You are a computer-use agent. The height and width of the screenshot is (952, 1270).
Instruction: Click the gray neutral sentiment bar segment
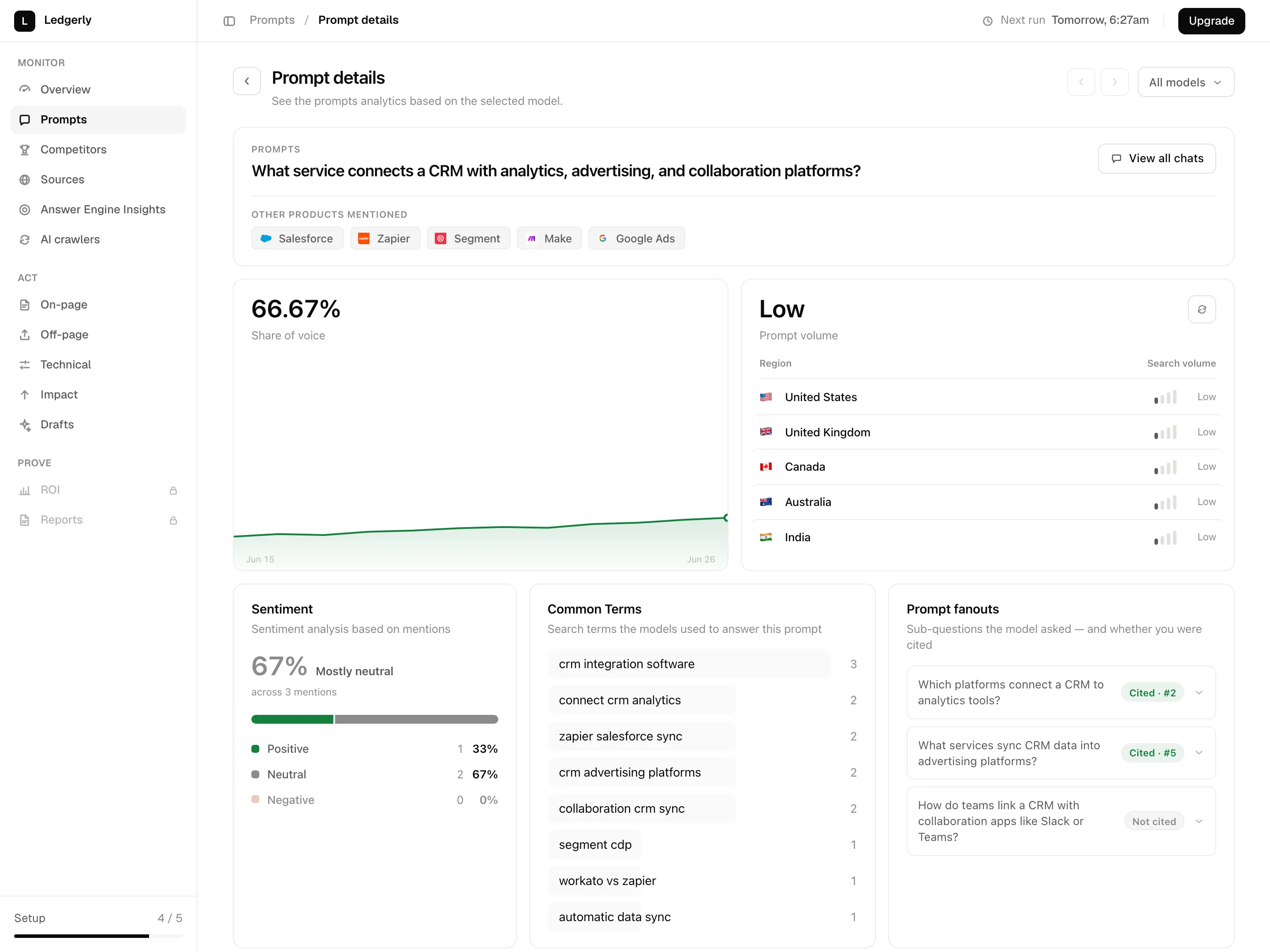point(416,720)
